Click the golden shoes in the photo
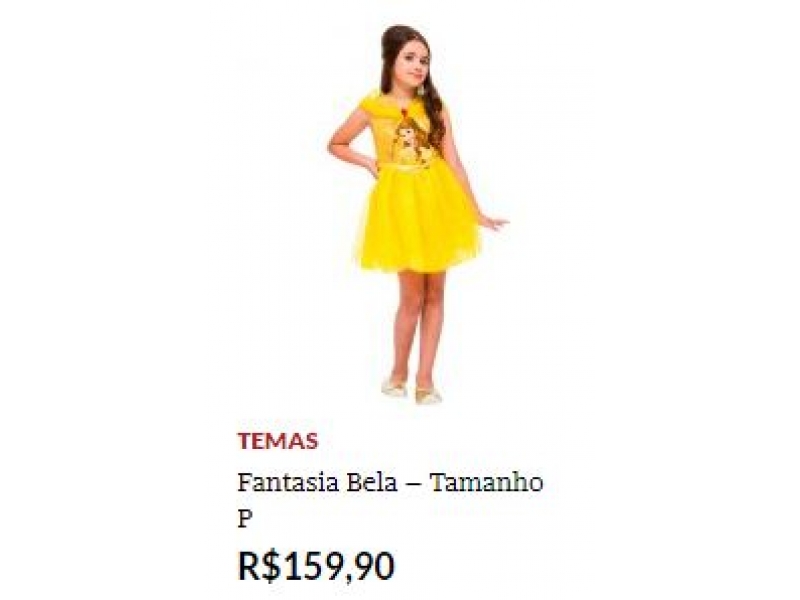The width and height of the screenshot is (800, 600). 411,392
